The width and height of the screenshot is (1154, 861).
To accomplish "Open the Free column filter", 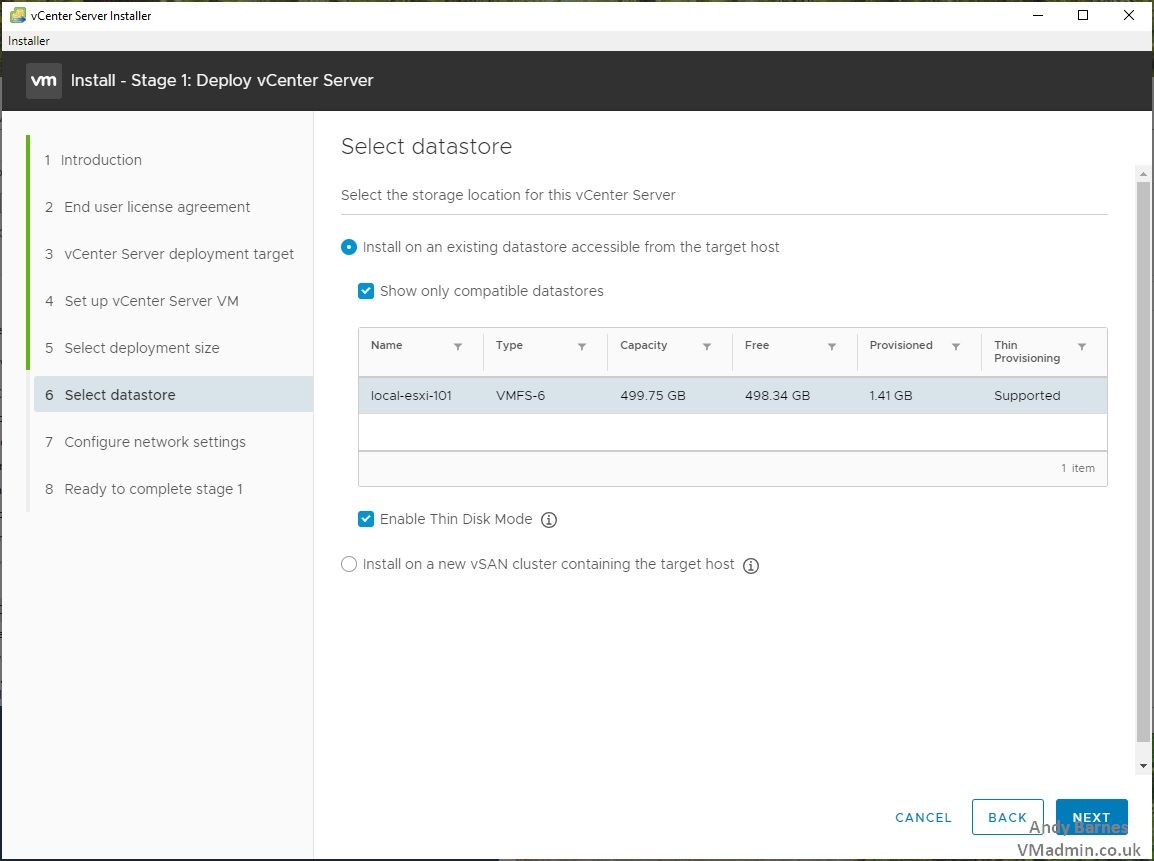I will [832, 347].
